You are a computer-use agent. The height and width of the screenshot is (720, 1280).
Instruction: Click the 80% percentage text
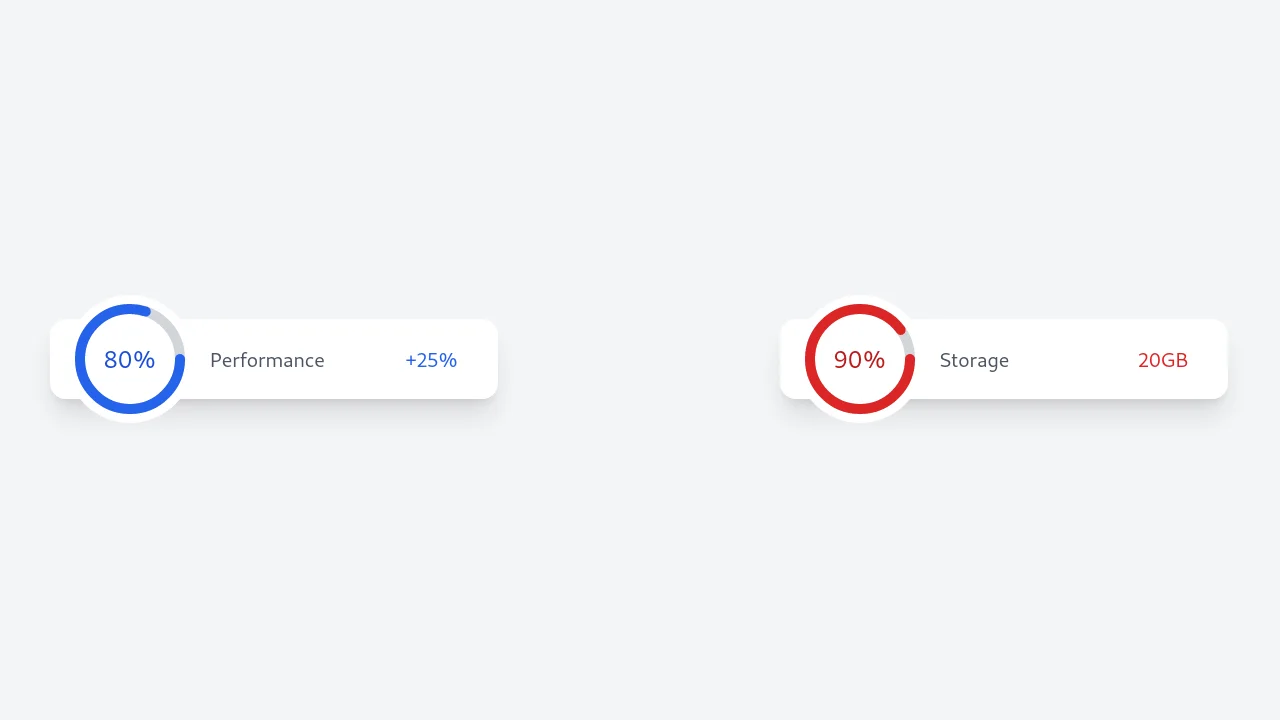pyautogui.click(x=130, y=360)
